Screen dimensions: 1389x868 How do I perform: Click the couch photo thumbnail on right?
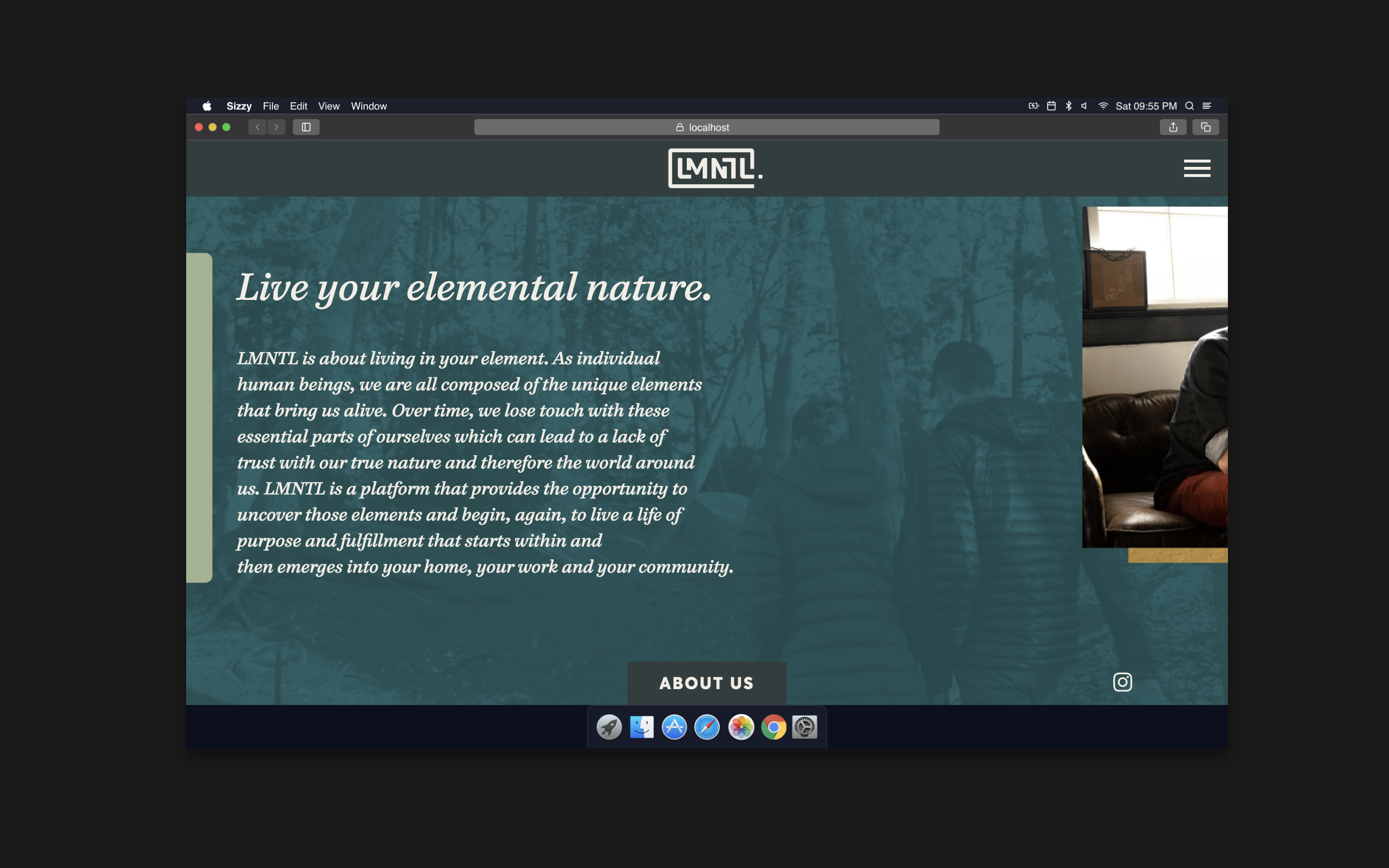click(x=1154, y=377)
